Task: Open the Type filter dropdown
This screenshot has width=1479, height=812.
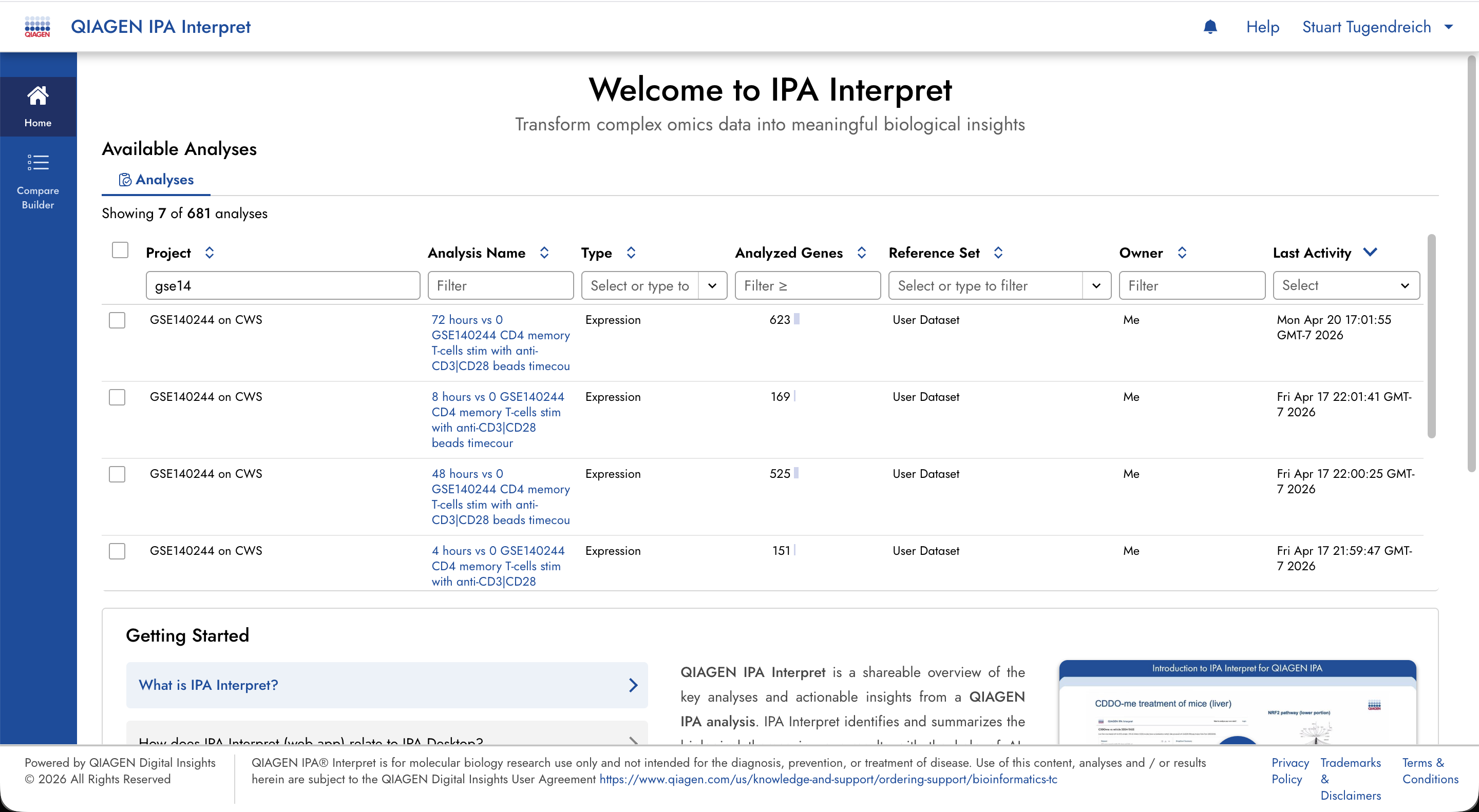Action: tap(712, 286)
